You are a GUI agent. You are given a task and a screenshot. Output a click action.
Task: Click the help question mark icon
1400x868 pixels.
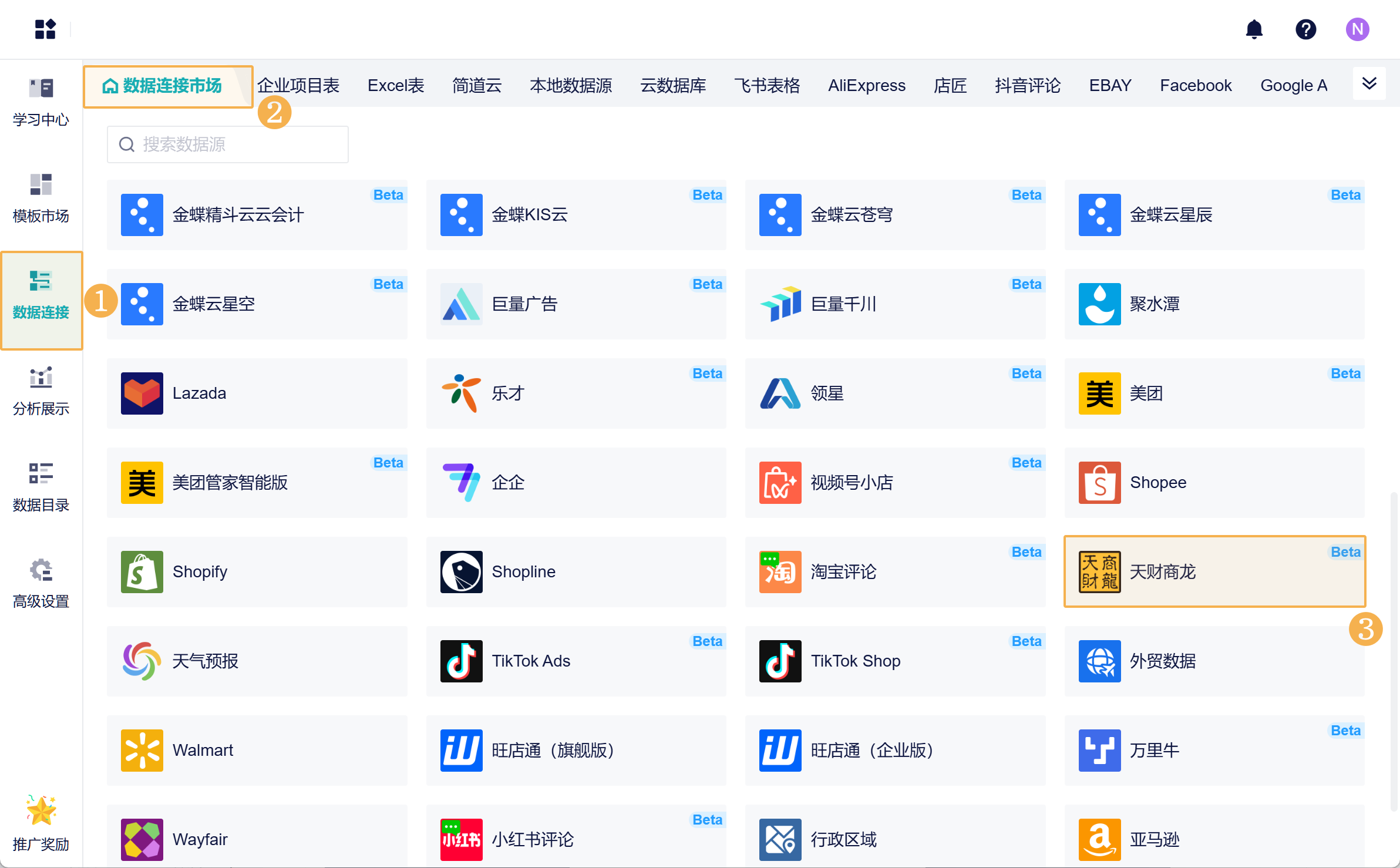click(x=1305, y=29)
